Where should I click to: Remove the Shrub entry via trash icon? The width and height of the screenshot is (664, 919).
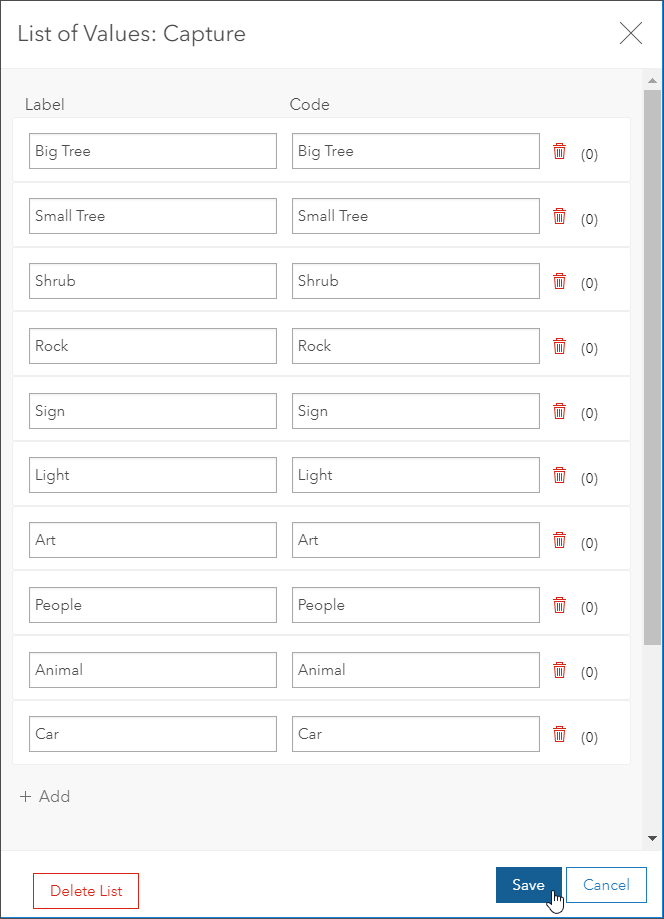coord(560,281)
